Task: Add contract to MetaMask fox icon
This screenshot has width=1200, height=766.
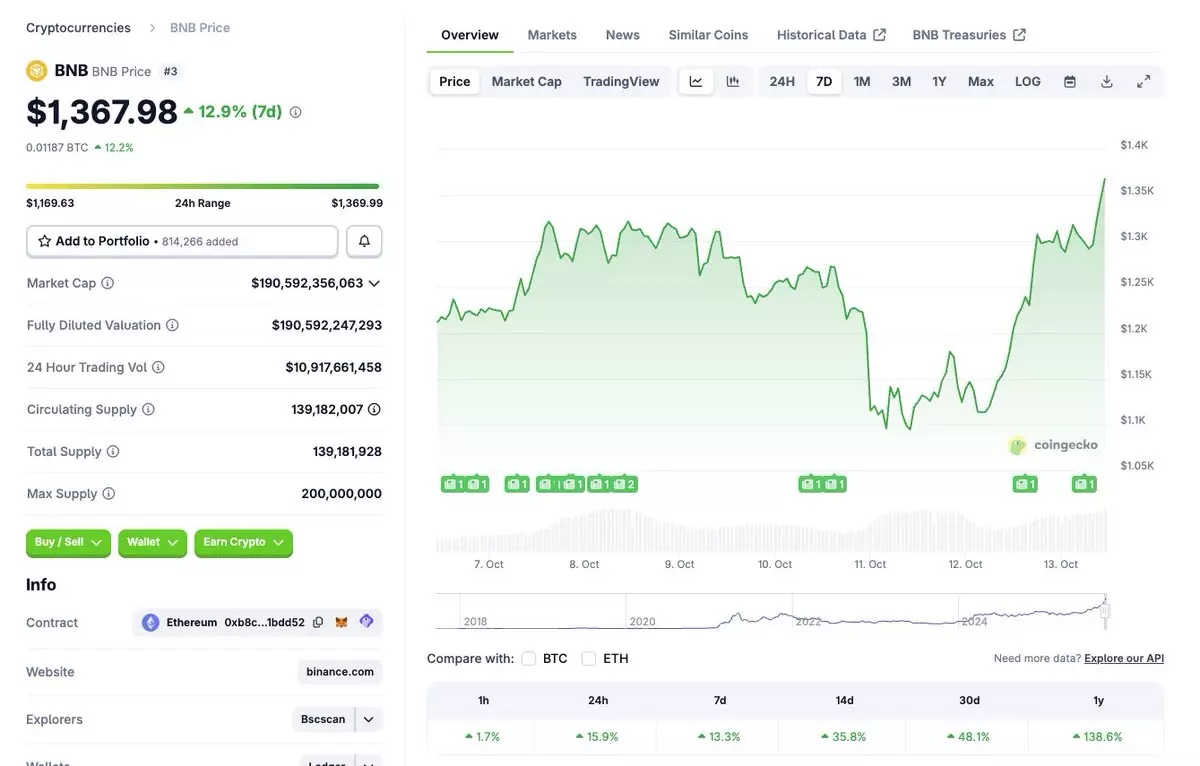Action: click(x=342, y=622)
